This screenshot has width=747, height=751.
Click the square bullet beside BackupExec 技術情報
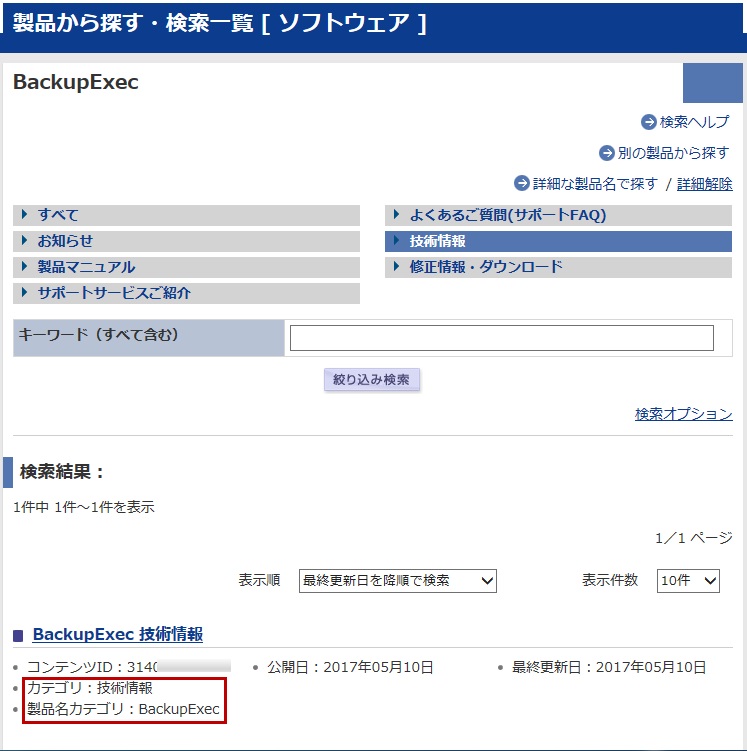click(x=18, y=636)
